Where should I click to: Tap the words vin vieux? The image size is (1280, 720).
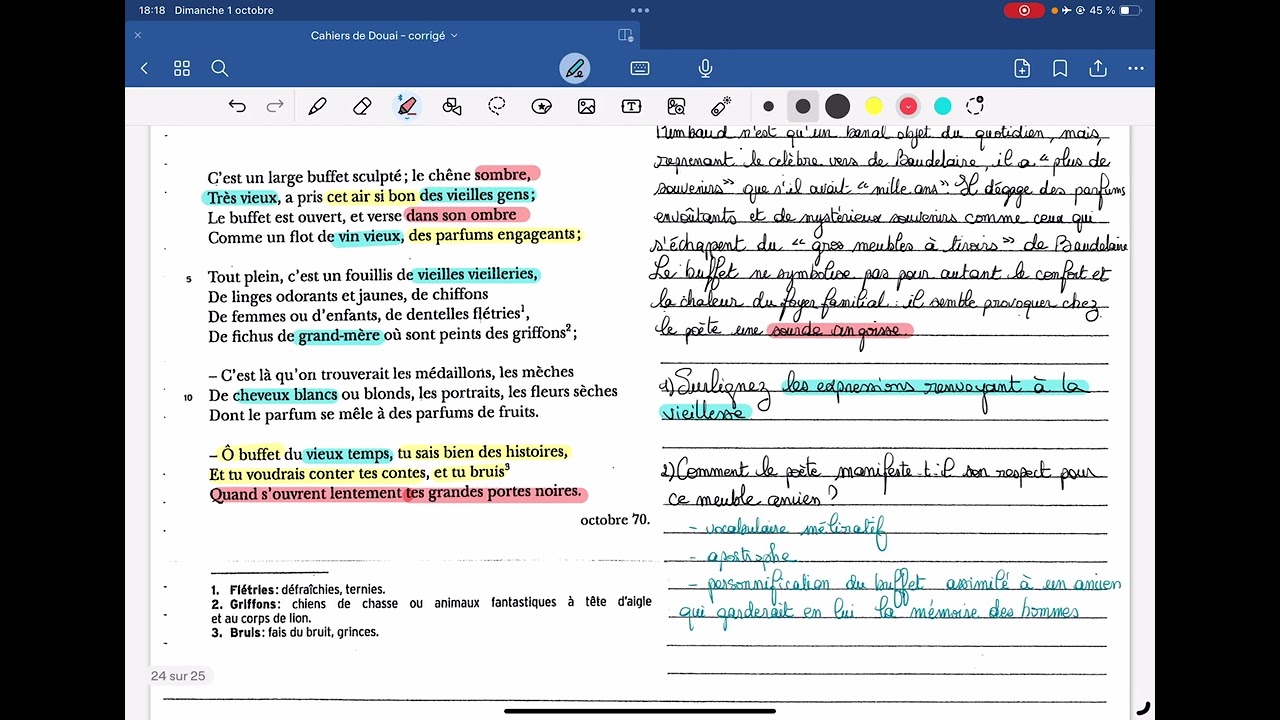click(x=369, y=237)
